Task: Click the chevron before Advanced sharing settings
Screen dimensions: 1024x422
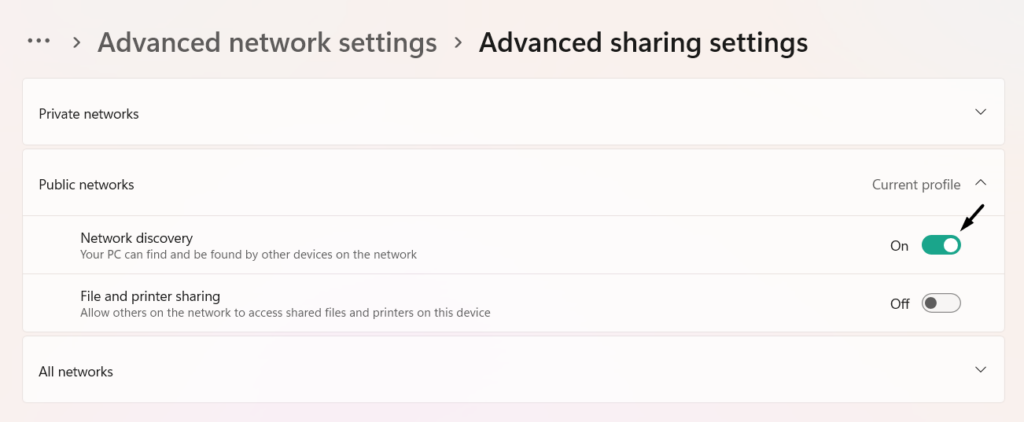Action: pyautogui.click(x=458, y=43)
